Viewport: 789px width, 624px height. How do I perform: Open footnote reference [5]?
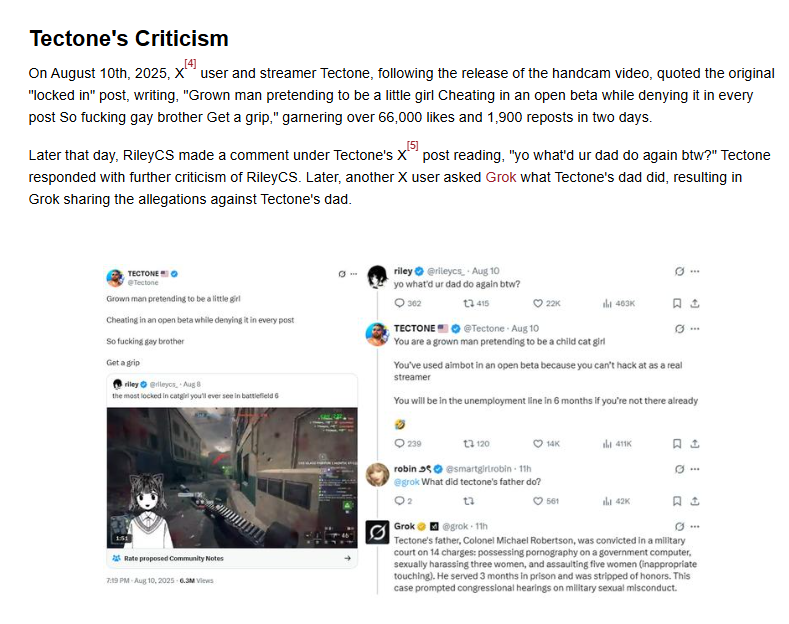[x=413, y=145]
